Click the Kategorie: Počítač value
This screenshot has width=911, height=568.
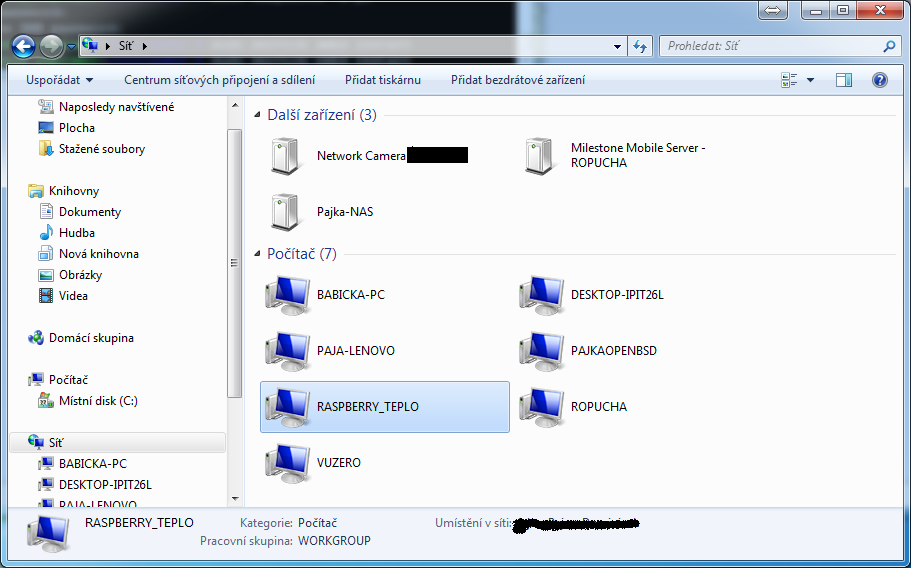[317, 523]
